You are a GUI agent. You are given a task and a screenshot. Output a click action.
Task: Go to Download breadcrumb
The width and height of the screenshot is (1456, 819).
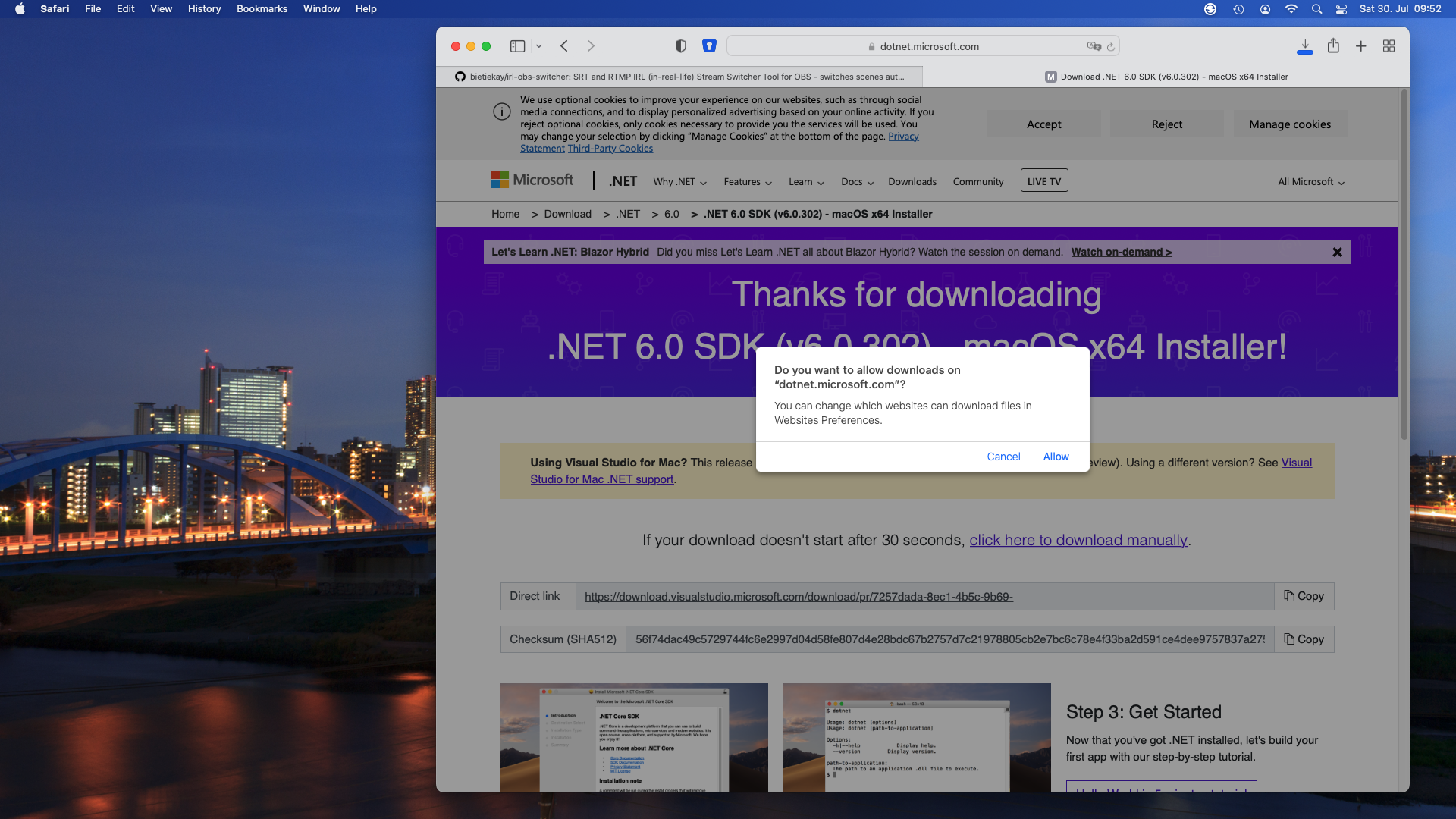click(x=567, y=214)
